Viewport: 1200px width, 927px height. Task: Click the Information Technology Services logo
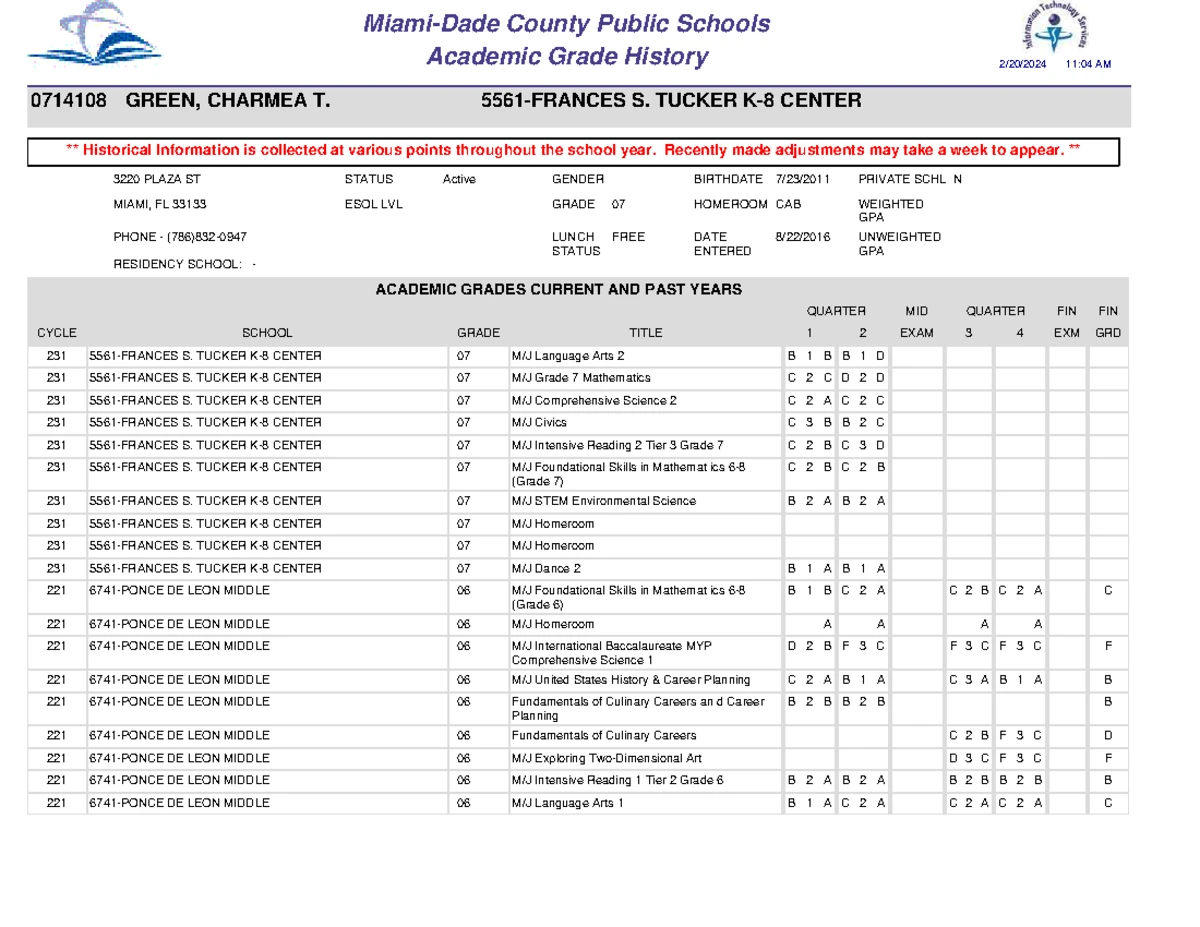(x=1054, y=30)
